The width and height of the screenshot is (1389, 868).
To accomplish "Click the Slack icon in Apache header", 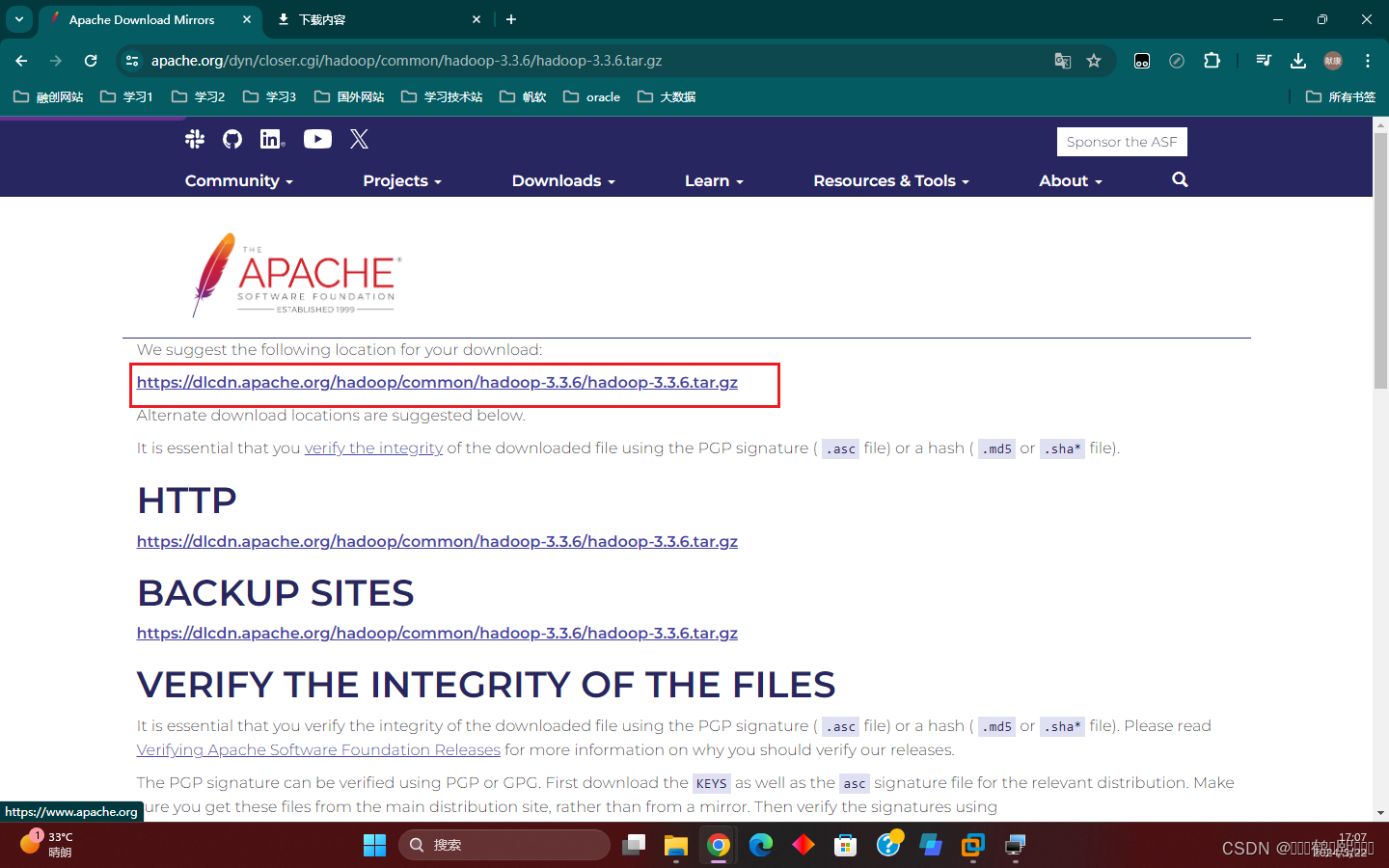I will coord(195,139).
